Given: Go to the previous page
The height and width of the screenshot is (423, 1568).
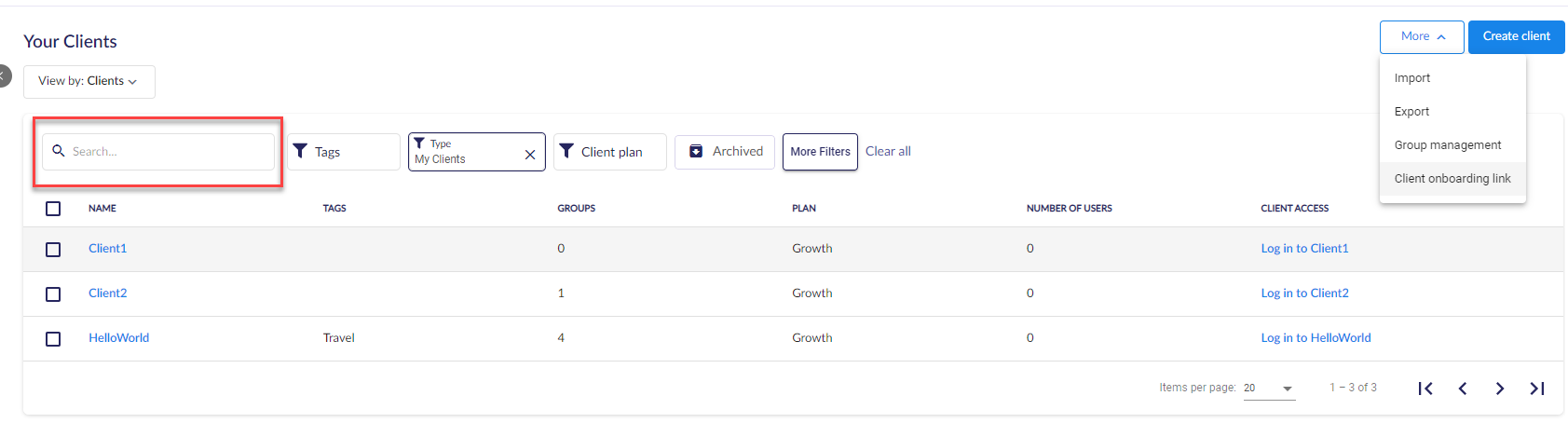Looking at the screenshot, I should tap(1463, 389).
